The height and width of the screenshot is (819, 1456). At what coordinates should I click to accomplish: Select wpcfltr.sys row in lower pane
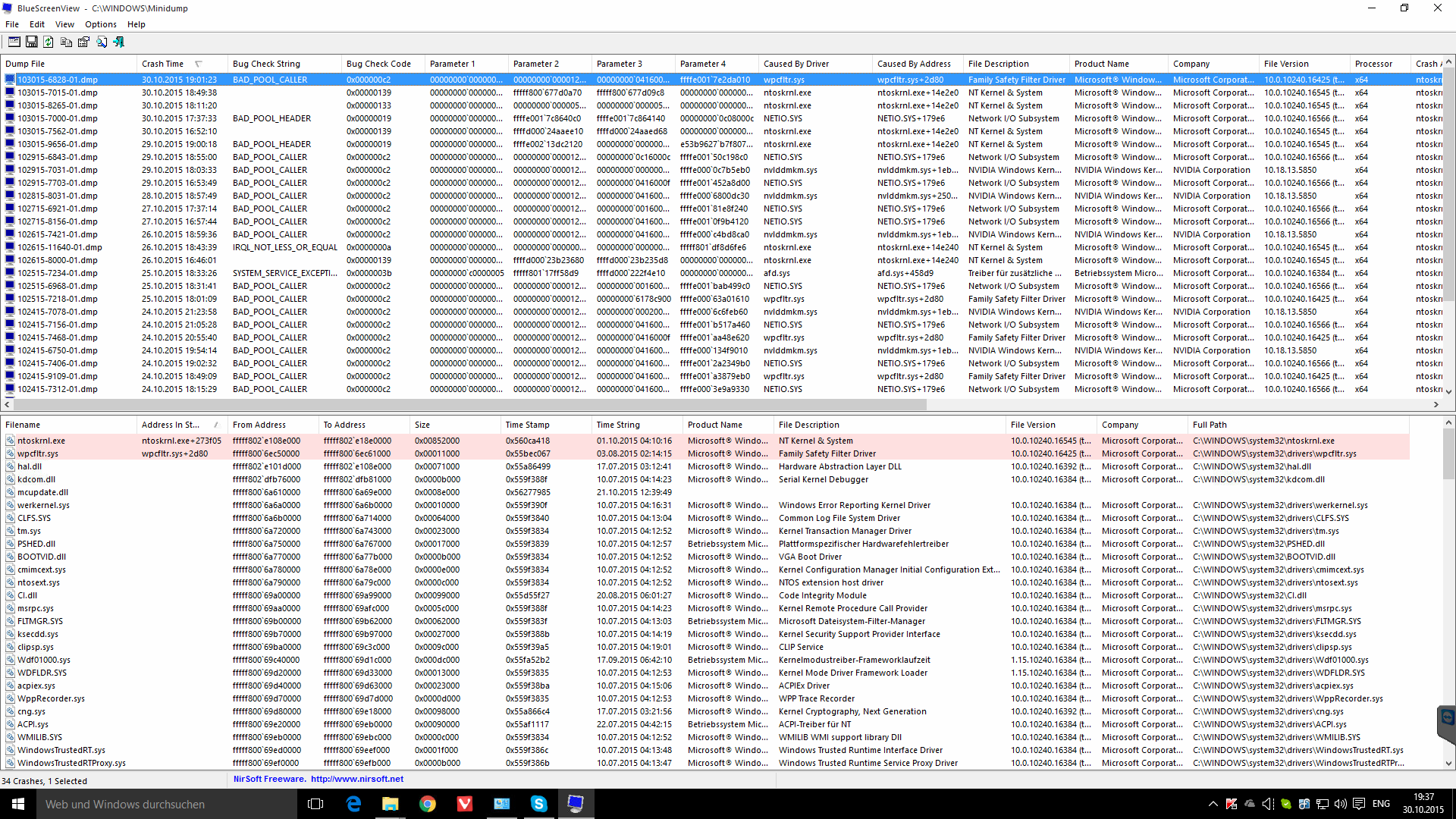point(38,453)
